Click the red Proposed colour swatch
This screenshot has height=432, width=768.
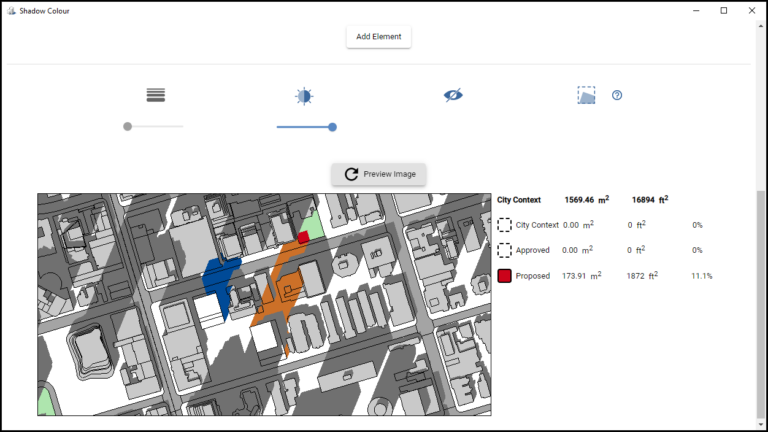[504, 276]
